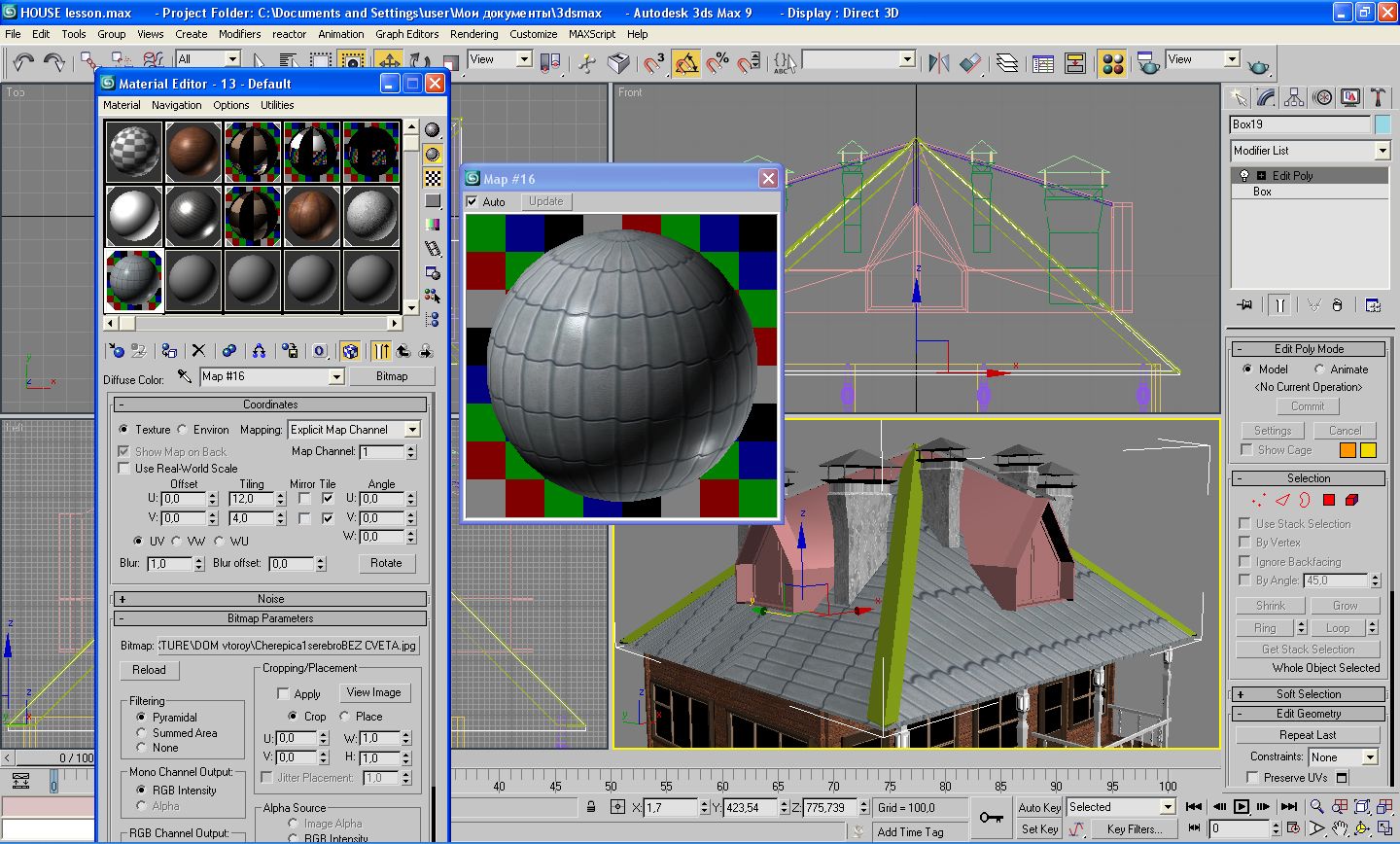The width and height of the screenshot is (1400, 844).
Task: Open the Layer Manager icon
Action: [x=1008, y=63]
